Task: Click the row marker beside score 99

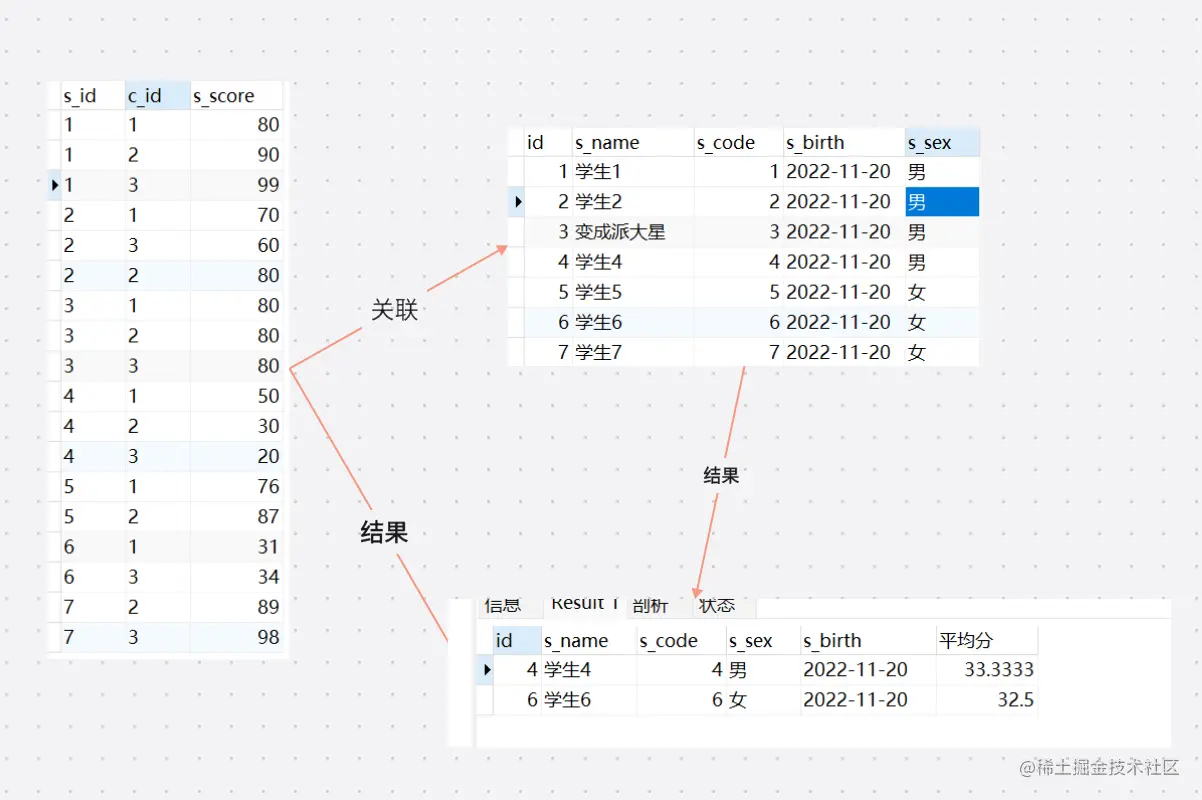Action: (x=53, y=185)
